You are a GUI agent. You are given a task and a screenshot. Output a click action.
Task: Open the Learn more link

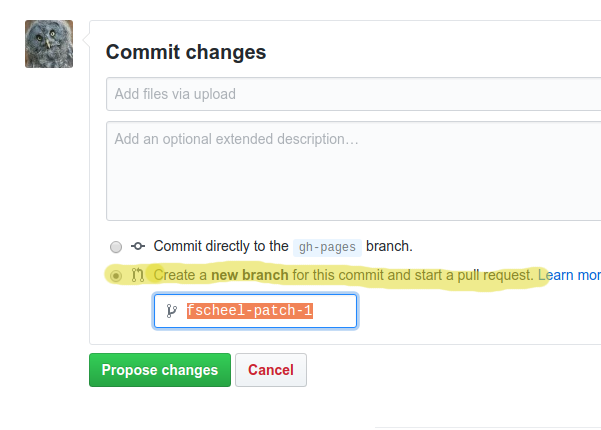[x=570, y=275]
